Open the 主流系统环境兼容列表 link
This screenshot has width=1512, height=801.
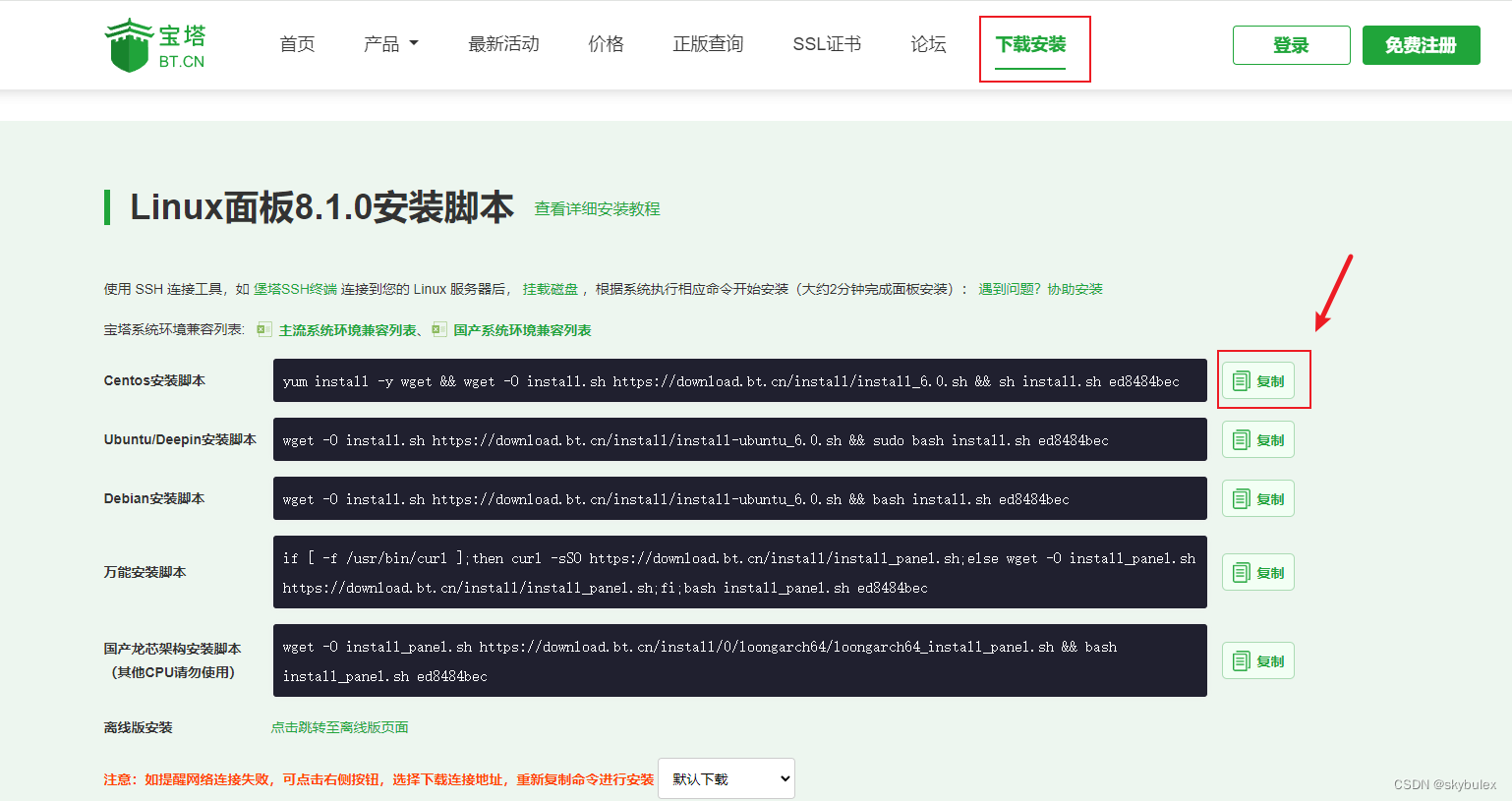pos(348,330)
